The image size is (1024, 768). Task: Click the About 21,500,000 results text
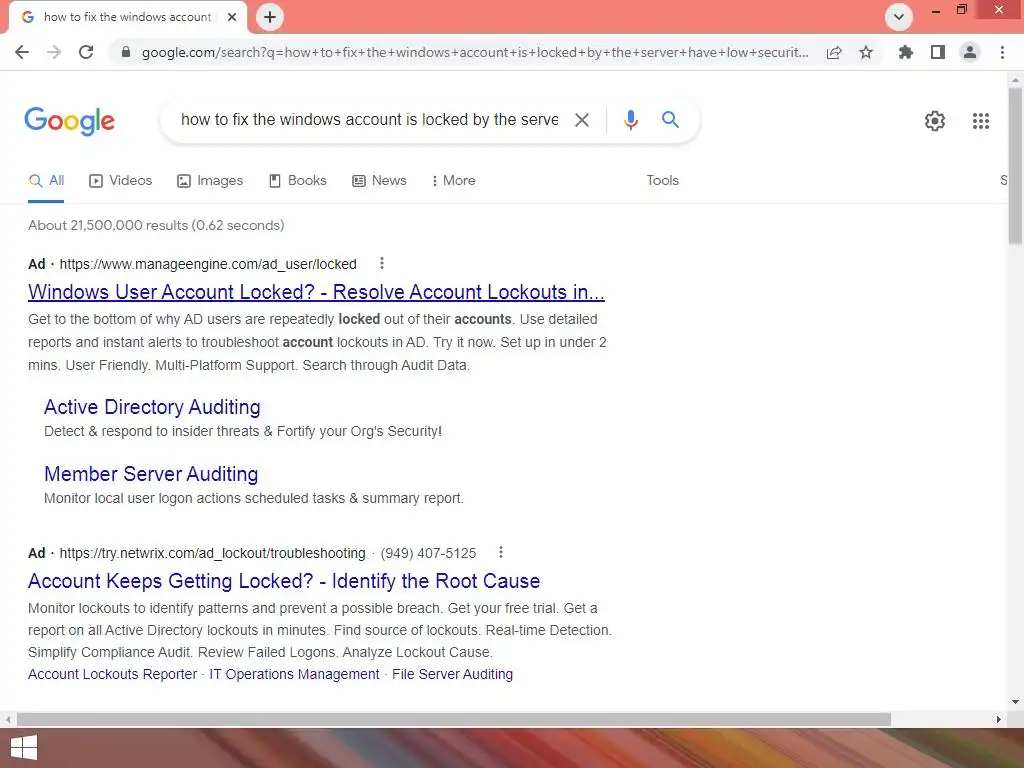(x=156, y=225)
